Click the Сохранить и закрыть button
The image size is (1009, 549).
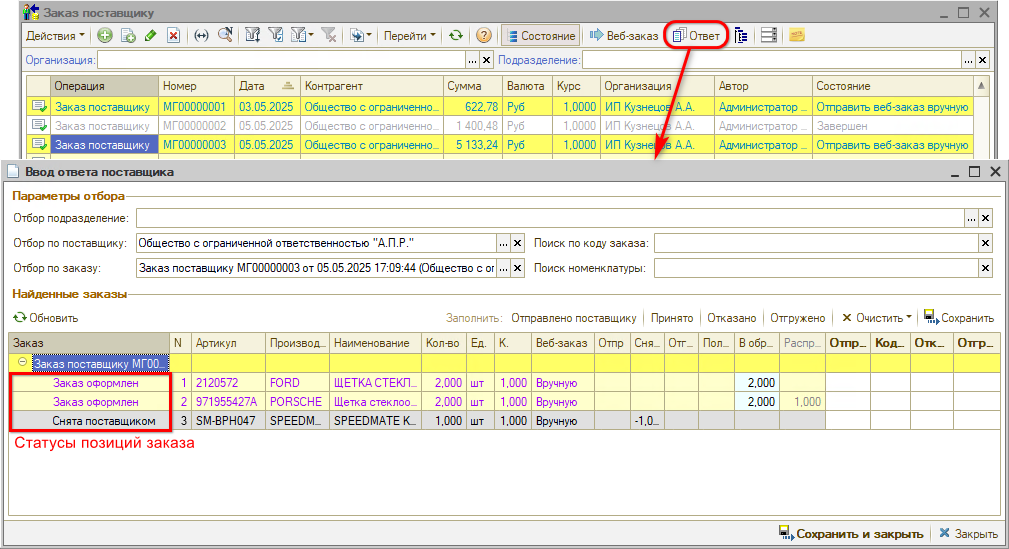pyautogui.click(x=851, y=534)
